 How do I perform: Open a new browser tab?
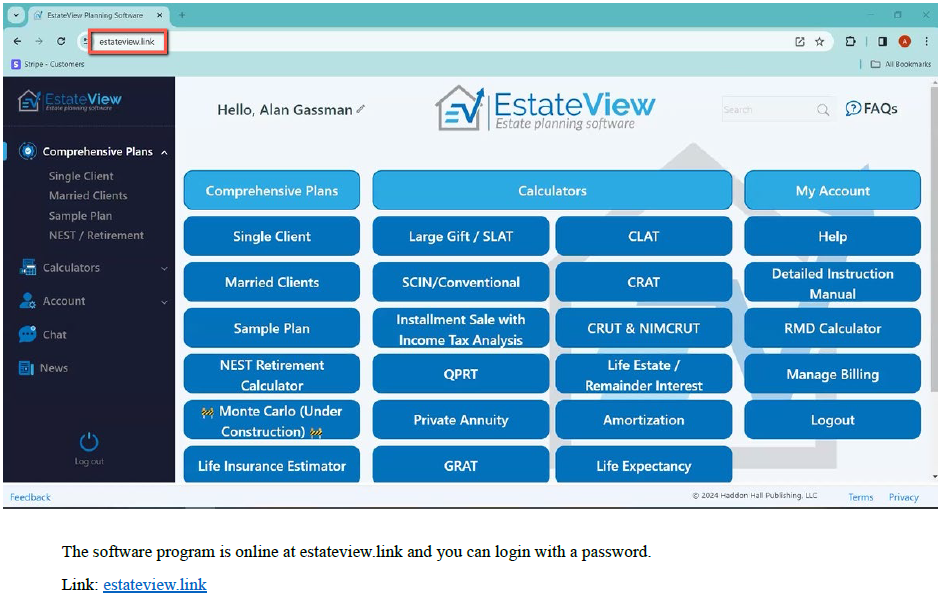pyautogui.click(x=182, y=15)
